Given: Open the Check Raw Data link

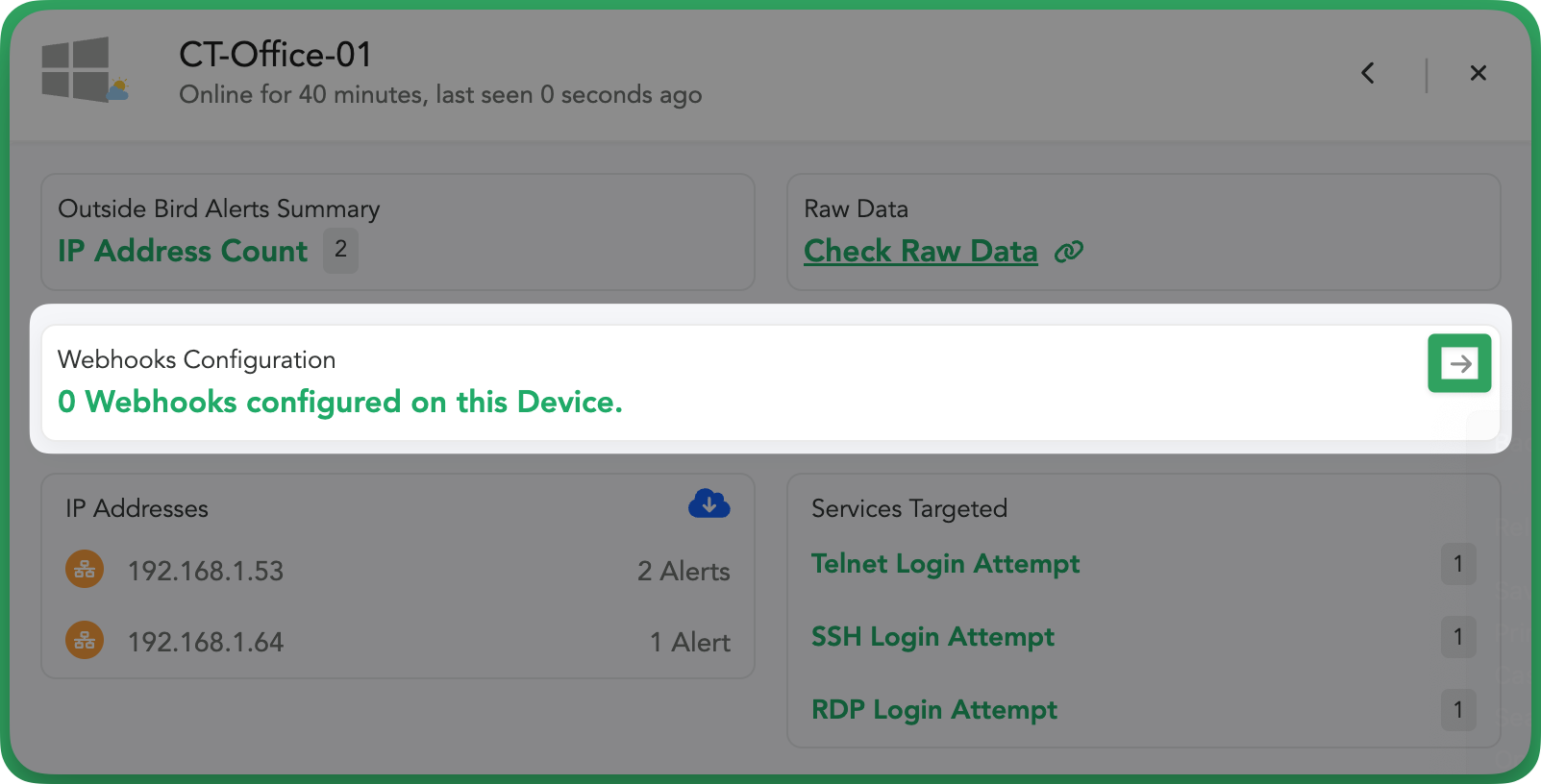Looking at the screenshot, I should pyautogui.click(x=921, y=251).
